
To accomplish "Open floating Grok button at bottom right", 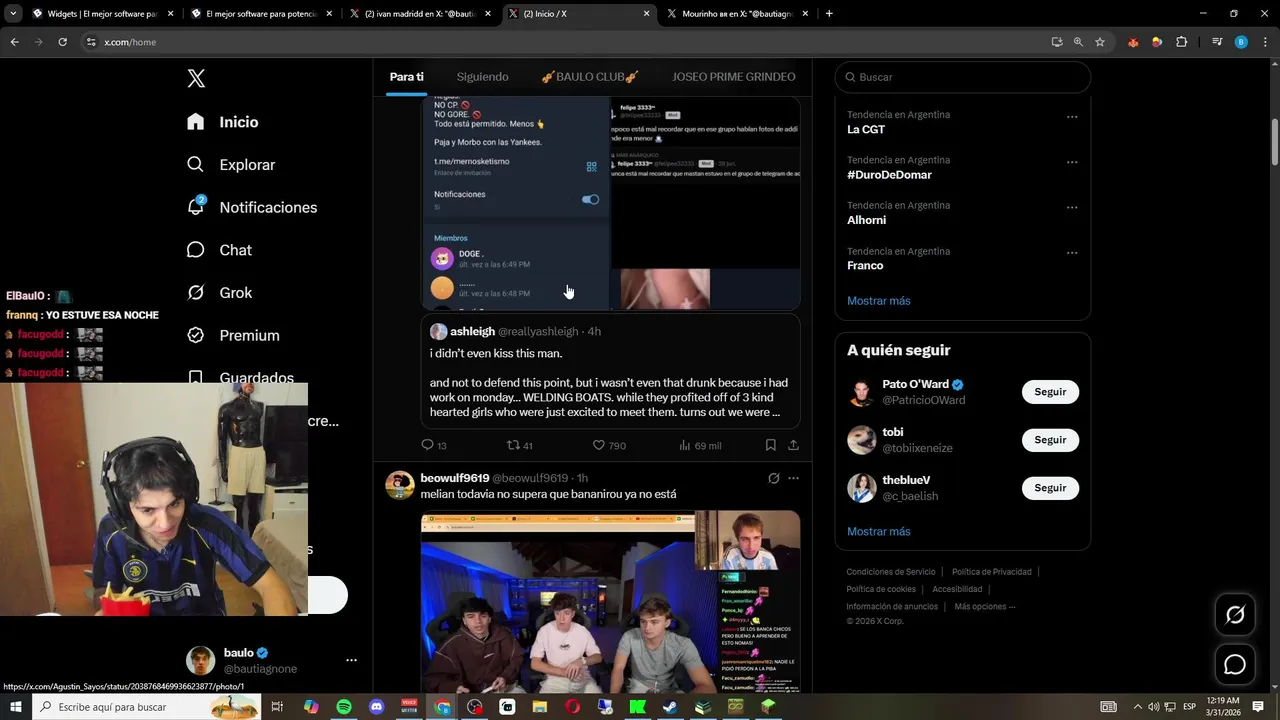I will pyautogui.click(x=1235, y=615).
